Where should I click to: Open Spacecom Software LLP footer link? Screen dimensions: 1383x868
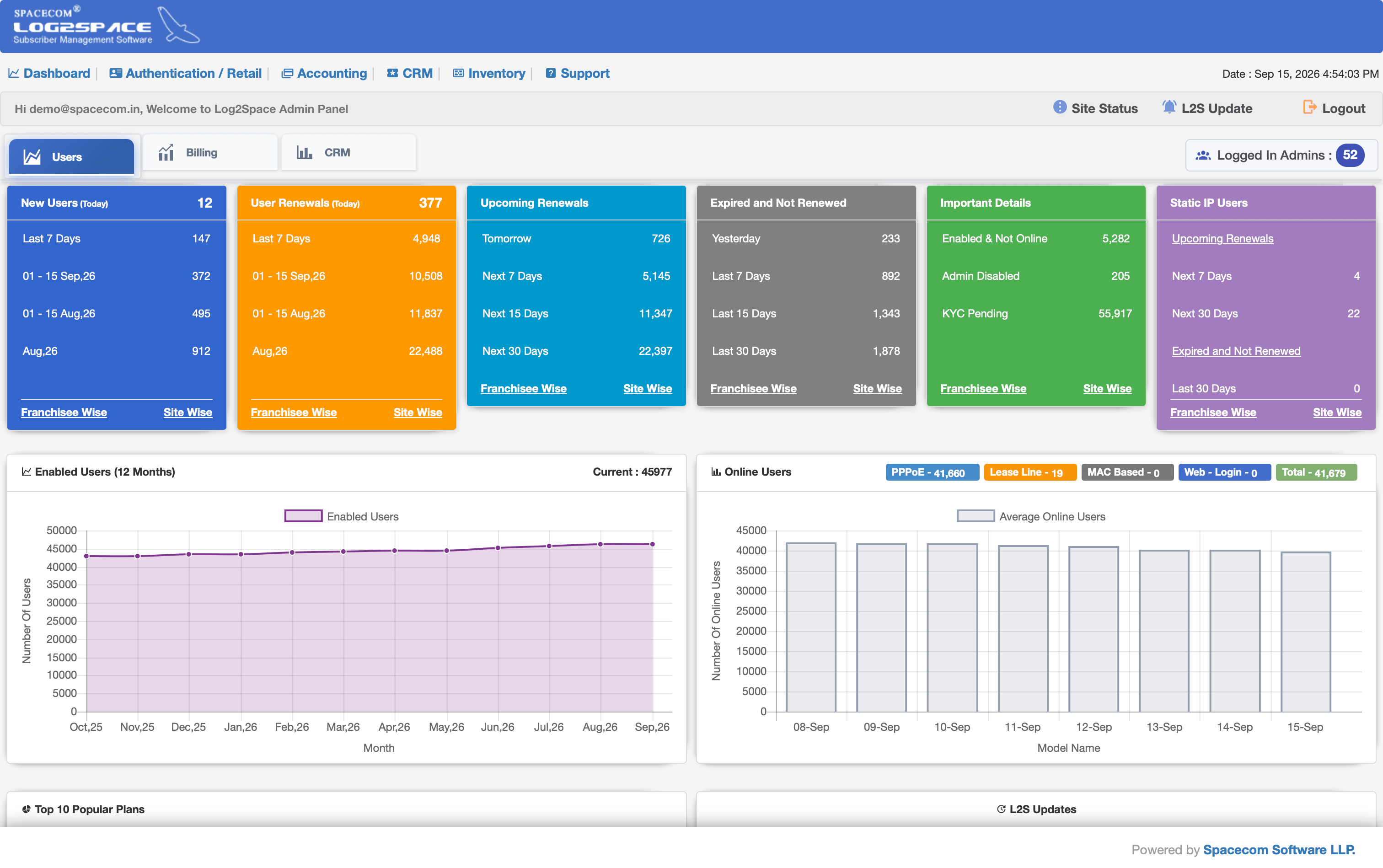1279,850
